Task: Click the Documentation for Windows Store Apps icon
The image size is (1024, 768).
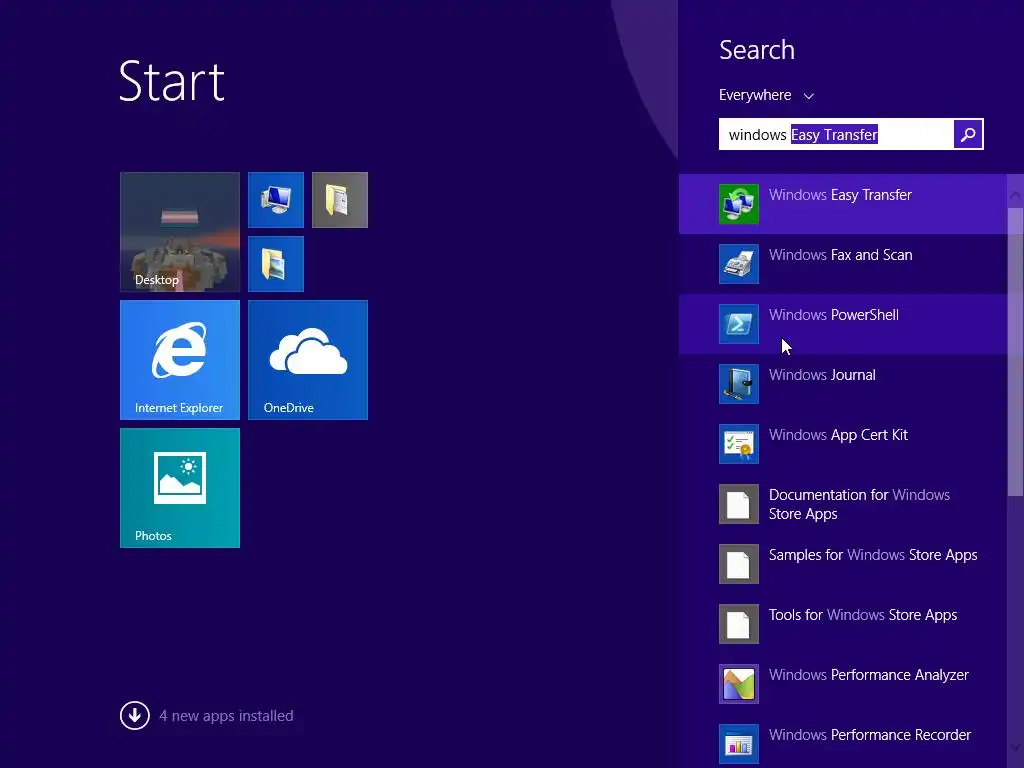Action: (739, 504)
